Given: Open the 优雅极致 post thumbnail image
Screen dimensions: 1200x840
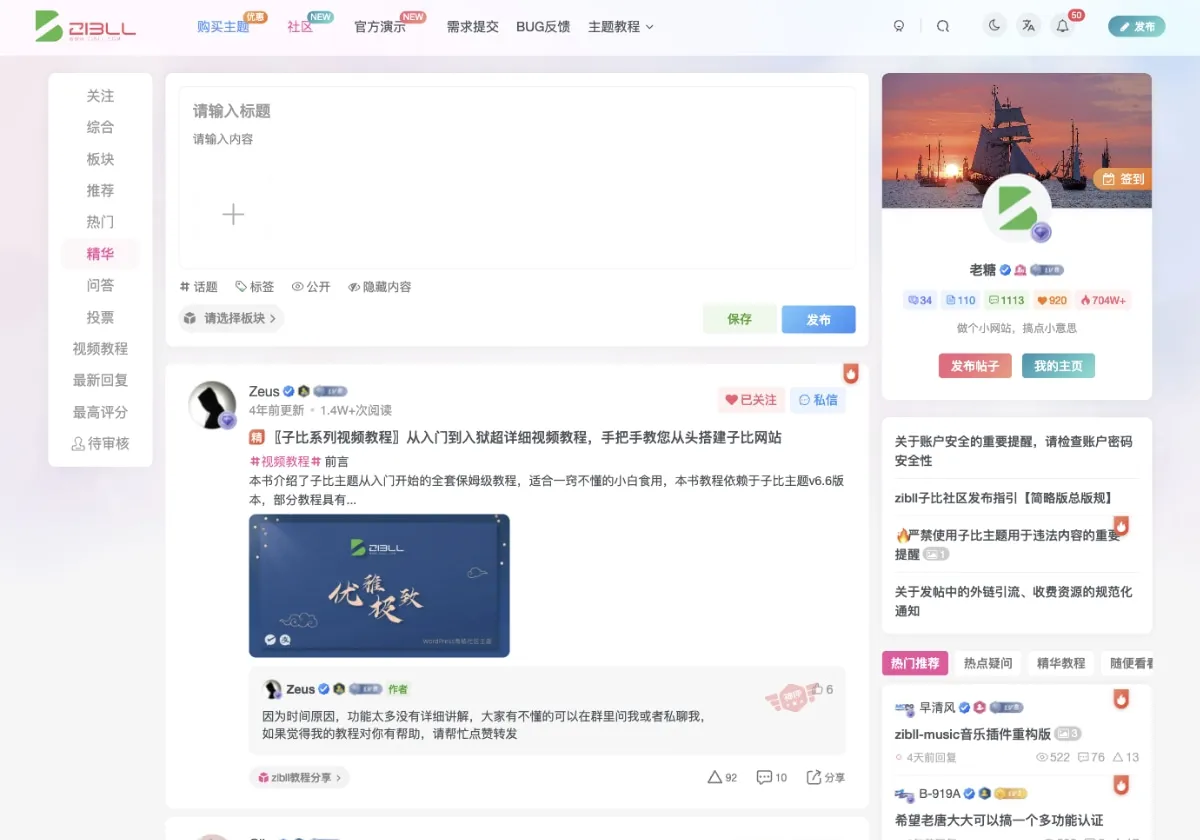Looking at the screenshot, I should [379, 585].
